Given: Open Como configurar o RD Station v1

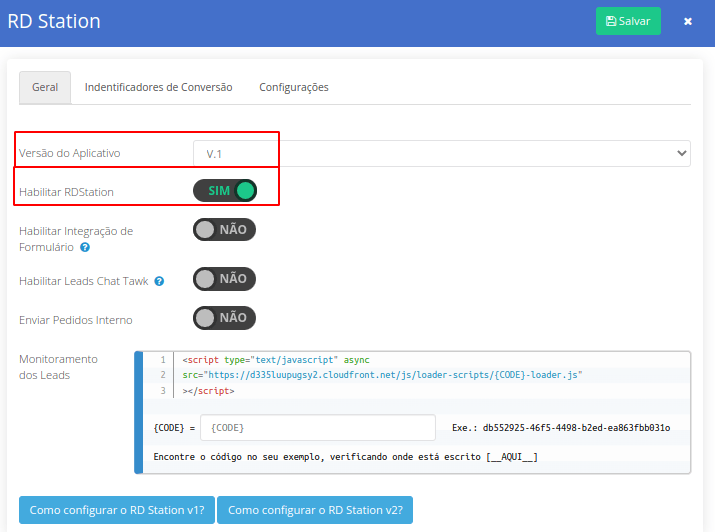Looking at the screenshot, I should click(x=116, y=509).
